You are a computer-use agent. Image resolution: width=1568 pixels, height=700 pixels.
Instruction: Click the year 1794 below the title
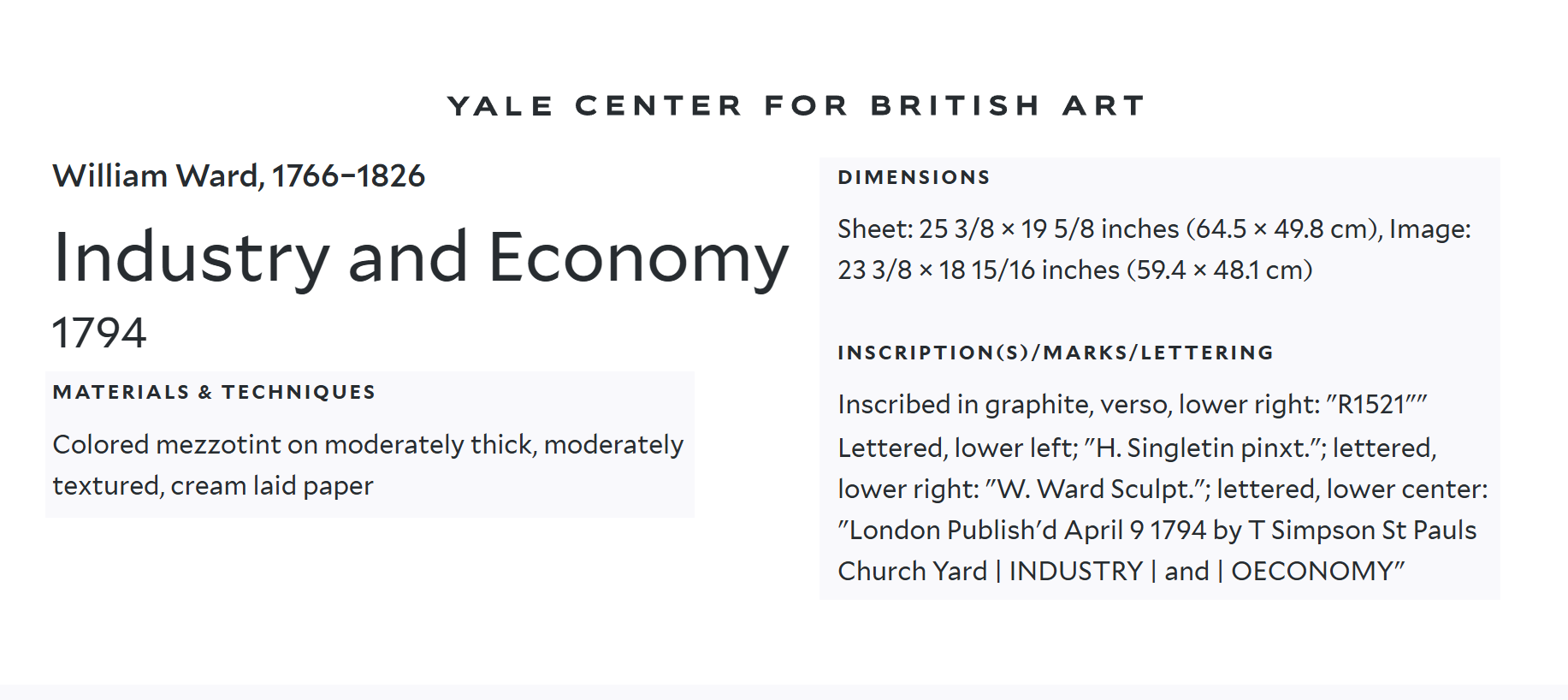click(99, 332)
